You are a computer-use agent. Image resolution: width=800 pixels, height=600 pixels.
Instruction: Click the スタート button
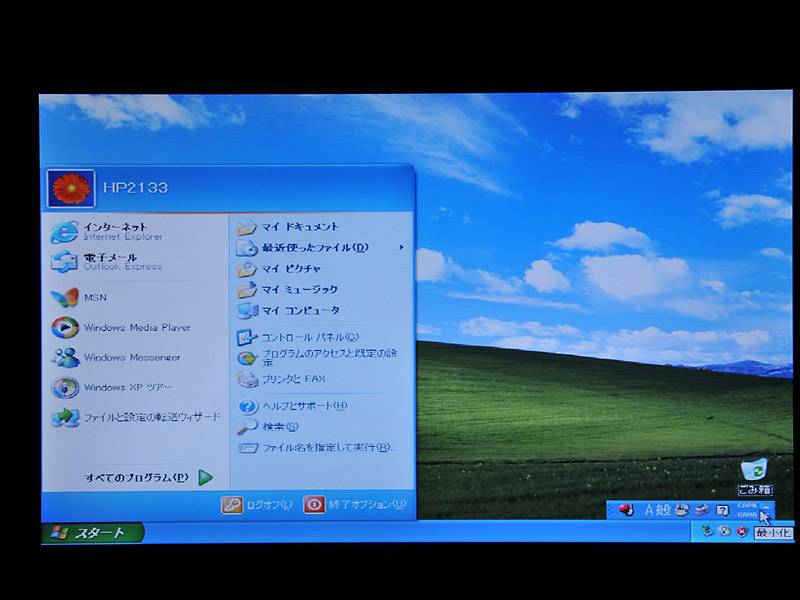click(x=92, y=533)
